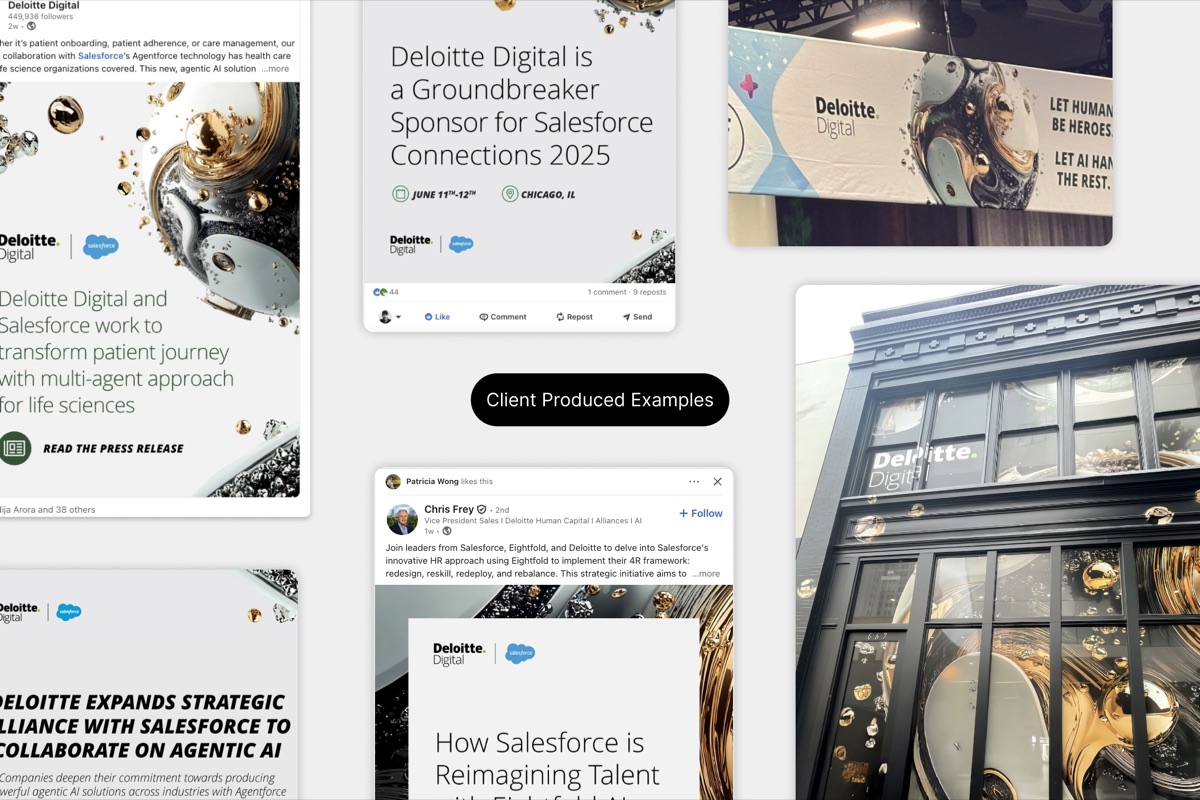Screen dimensions: 1200x800
Task: Open the '1 comment' link
Action: tap(606, 292)
